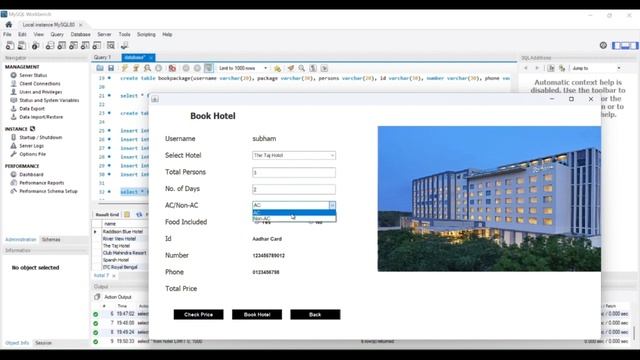Screen dimensions: 640x360
Task: Click the stop query execution icon
Action: tap(159, 68)
